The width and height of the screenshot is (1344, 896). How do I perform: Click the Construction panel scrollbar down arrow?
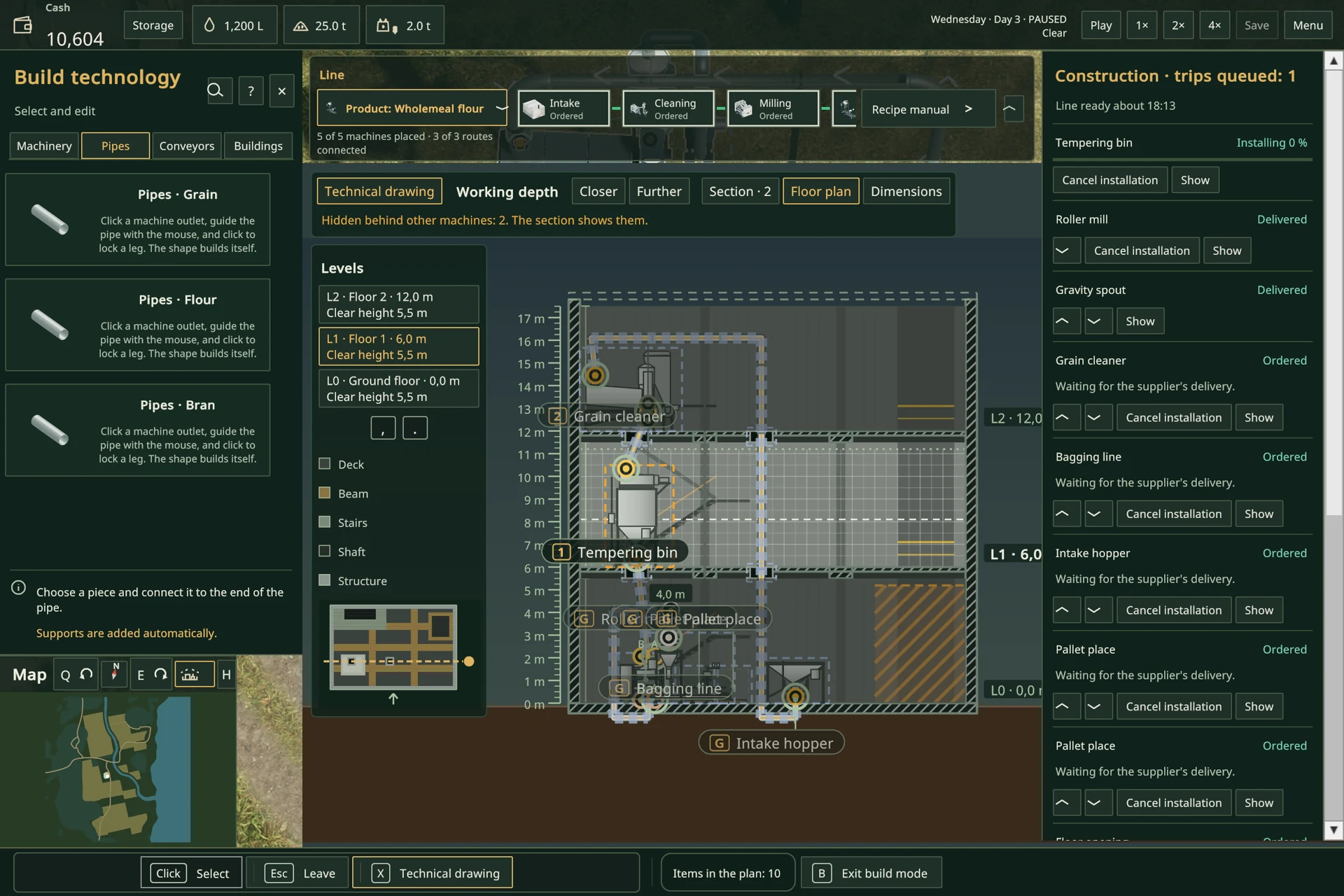tap(1333, 829)
